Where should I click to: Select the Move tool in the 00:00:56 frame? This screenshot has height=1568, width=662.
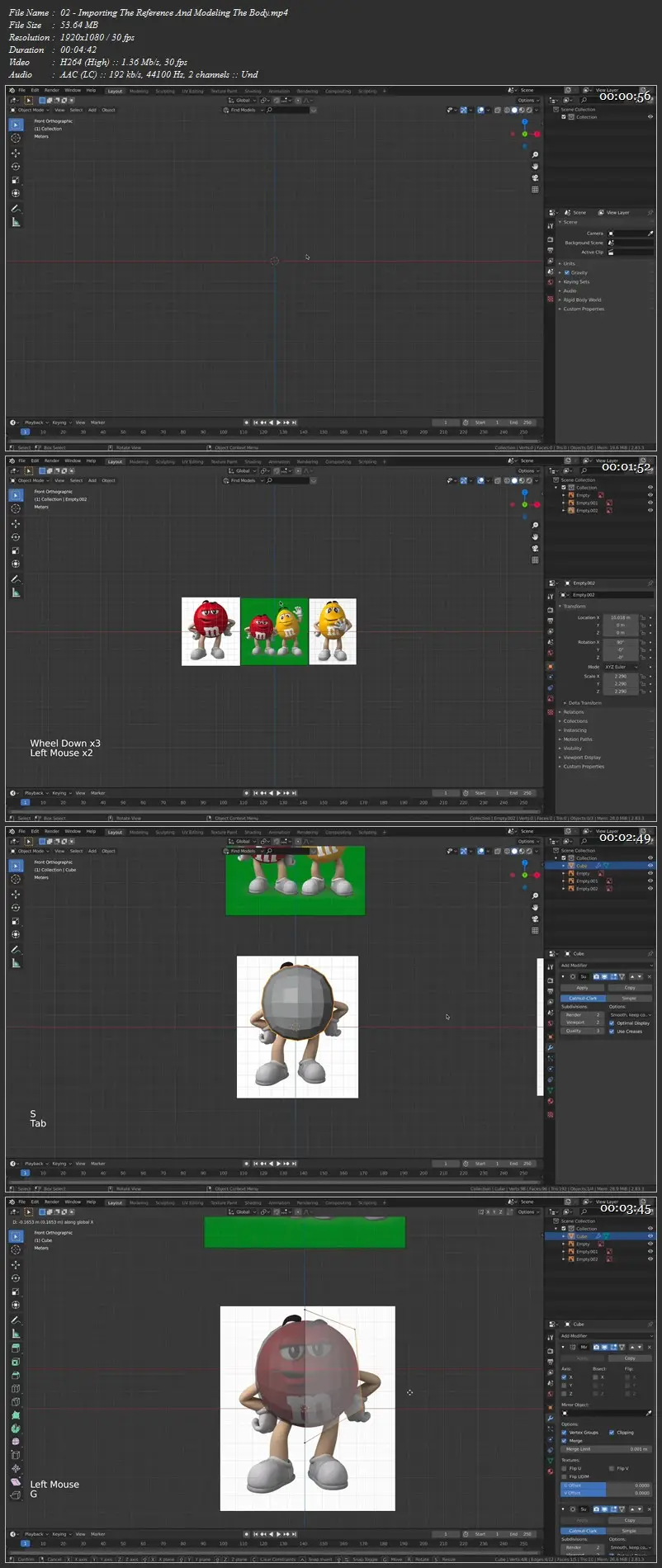(x=16, y=153)
